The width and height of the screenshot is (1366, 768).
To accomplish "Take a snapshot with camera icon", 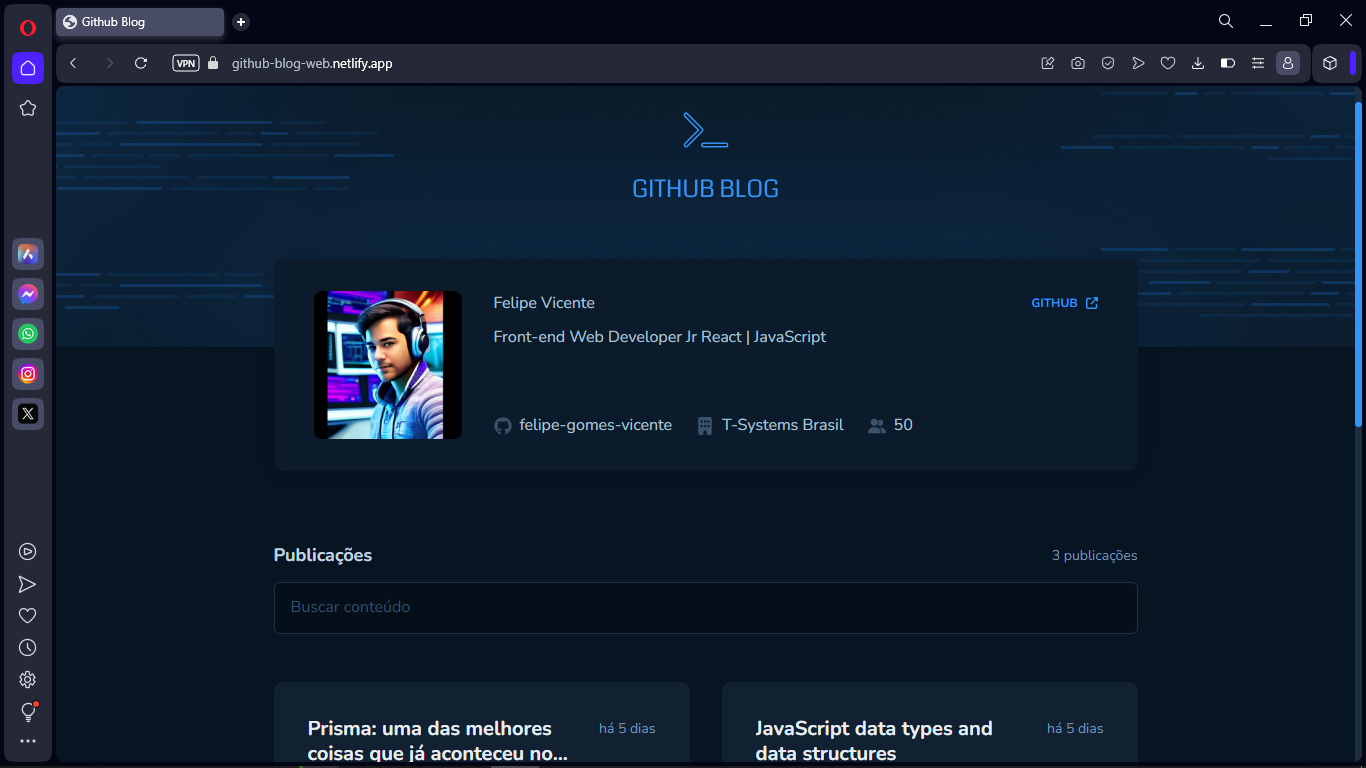I will point(1078,63).
